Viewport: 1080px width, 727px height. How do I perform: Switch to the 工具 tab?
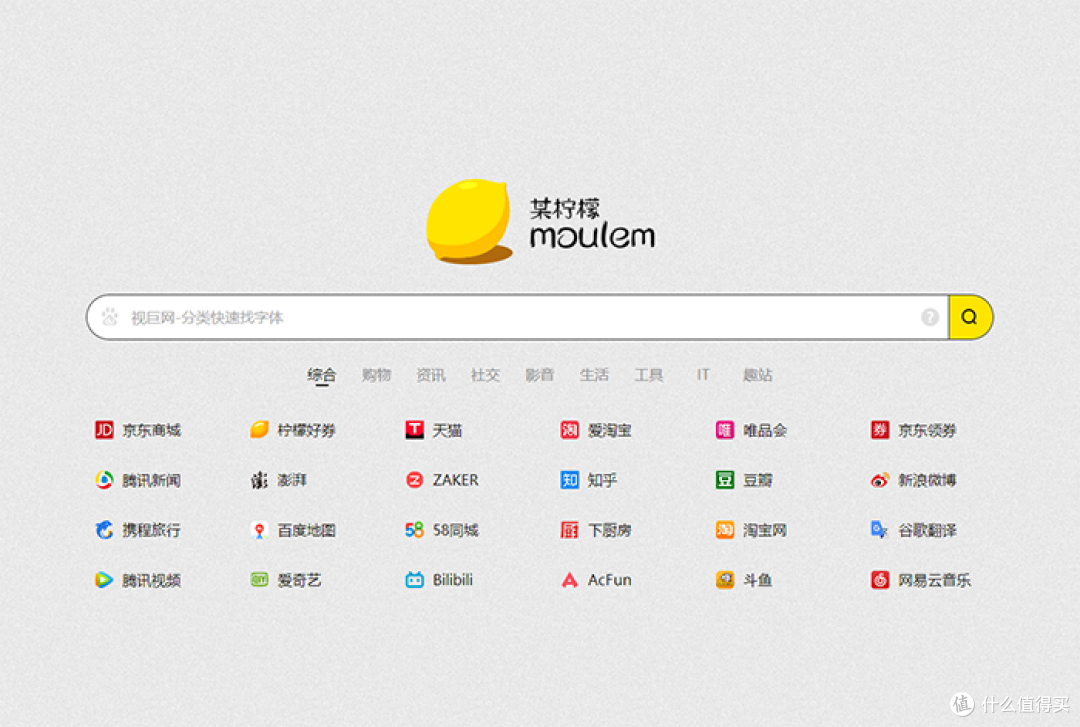click(x=648, y=375)
